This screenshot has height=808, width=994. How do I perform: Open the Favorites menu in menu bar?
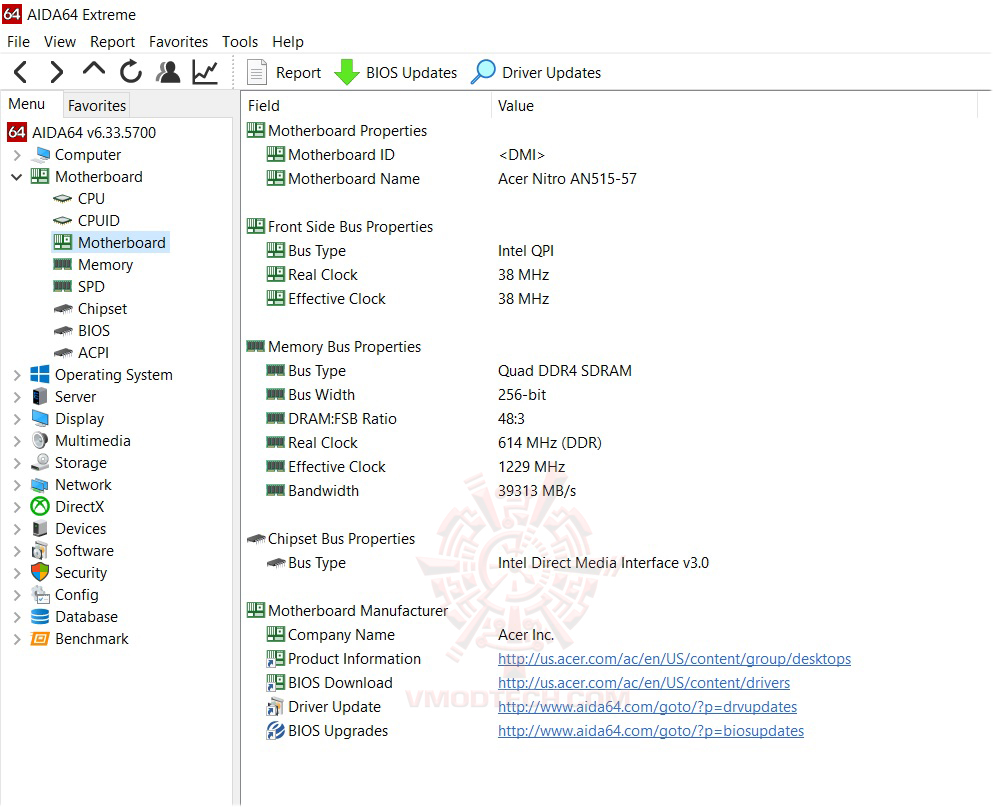point(178,42)
